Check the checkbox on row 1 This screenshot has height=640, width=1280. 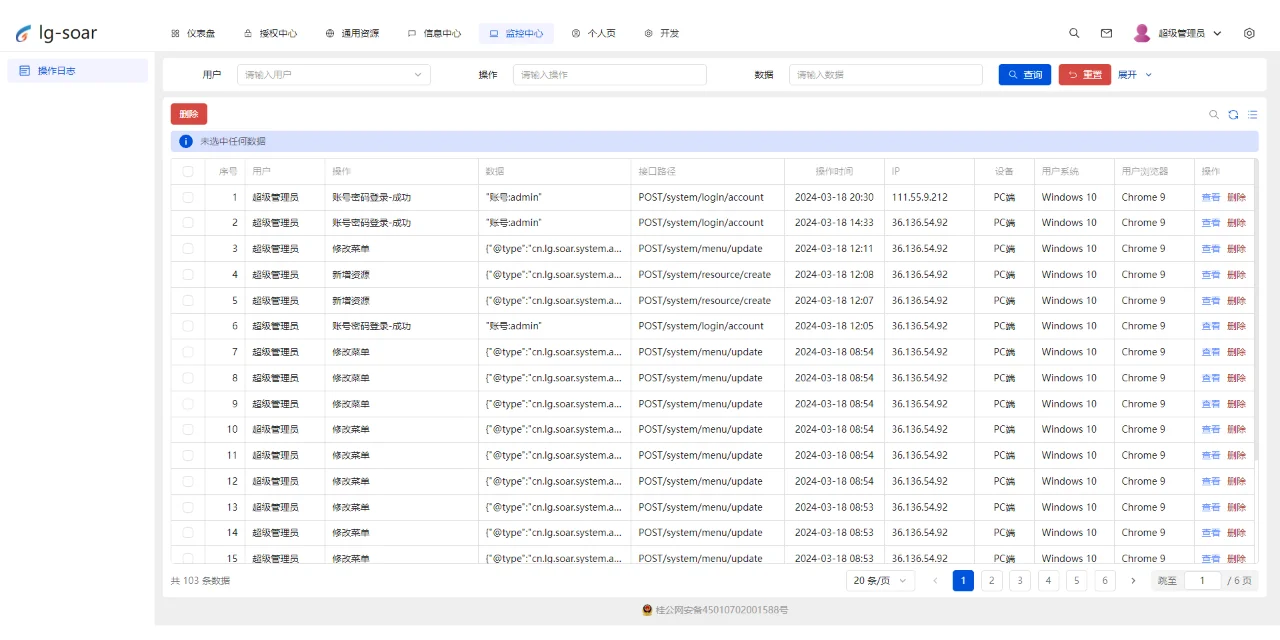click(x=187, y=197)
